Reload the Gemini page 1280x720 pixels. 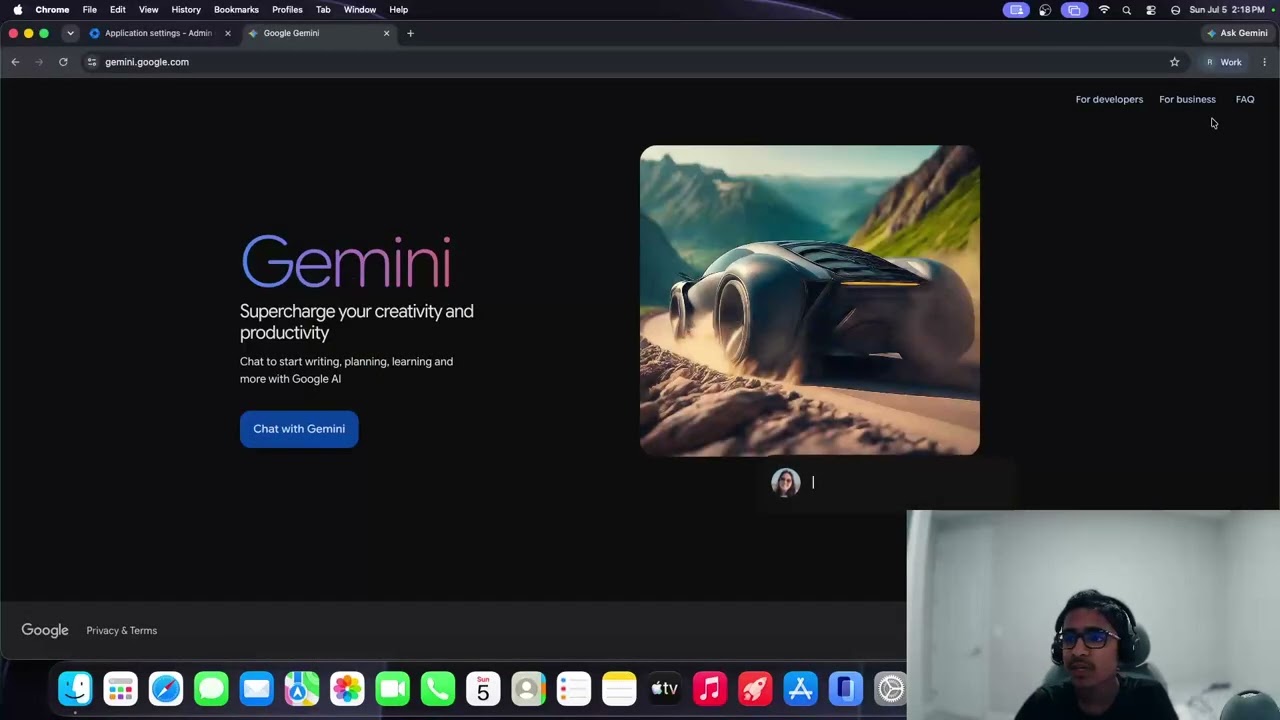63,62
